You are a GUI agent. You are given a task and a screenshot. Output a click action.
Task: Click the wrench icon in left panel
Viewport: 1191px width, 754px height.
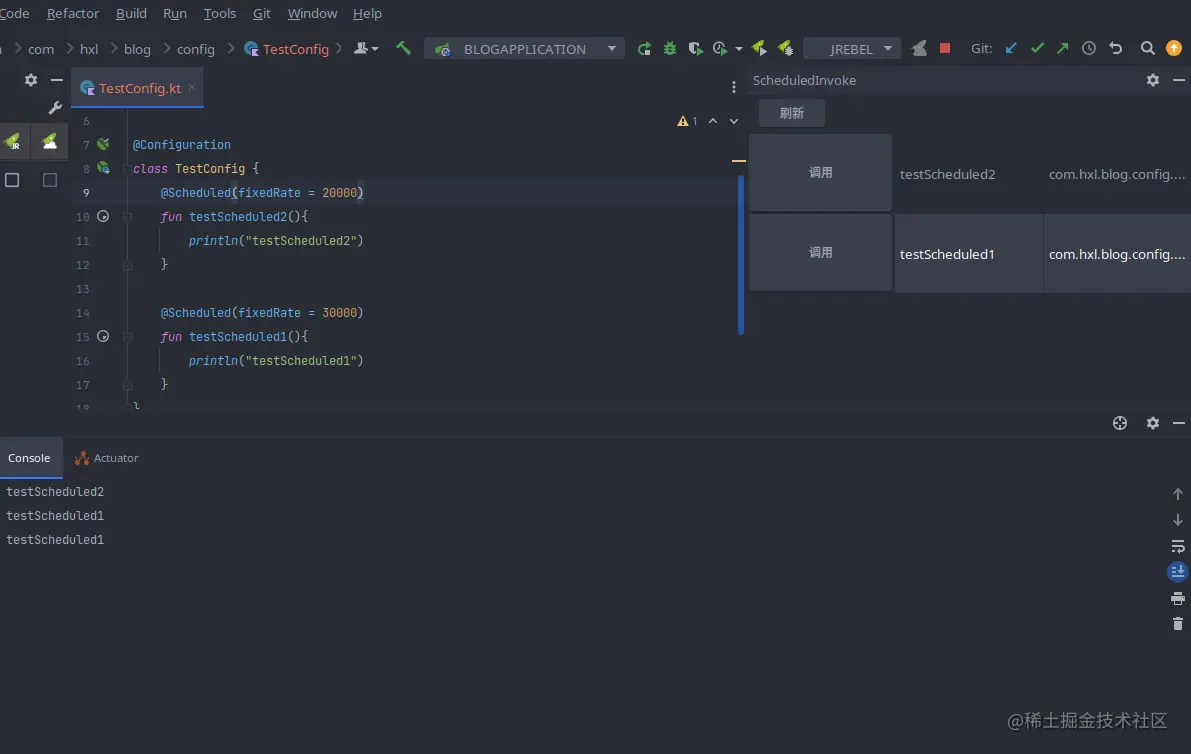coord(55,108)
